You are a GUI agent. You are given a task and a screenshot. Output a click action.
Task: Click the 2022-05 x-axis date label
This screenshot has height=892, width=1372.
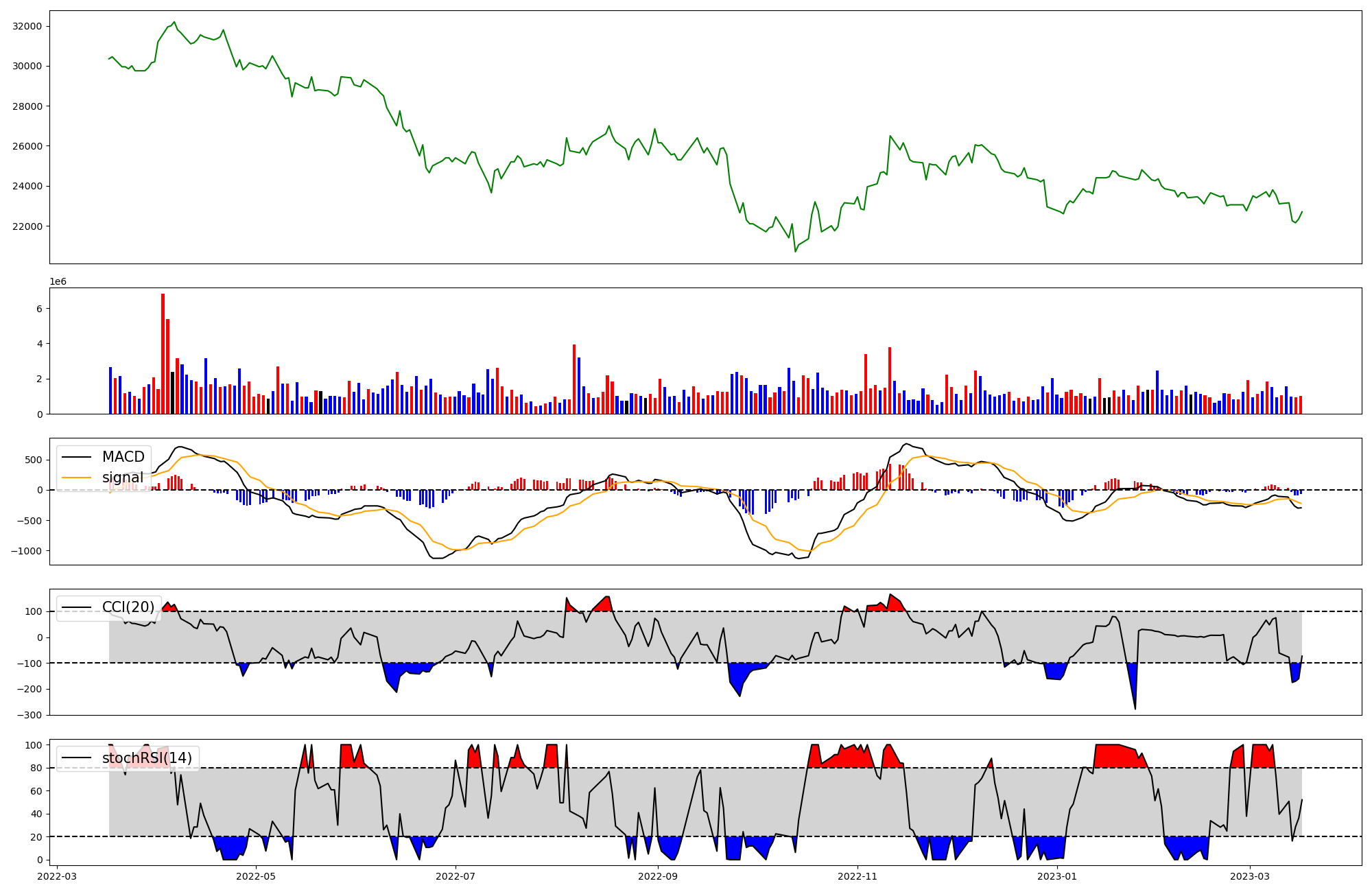coord(257,876)
